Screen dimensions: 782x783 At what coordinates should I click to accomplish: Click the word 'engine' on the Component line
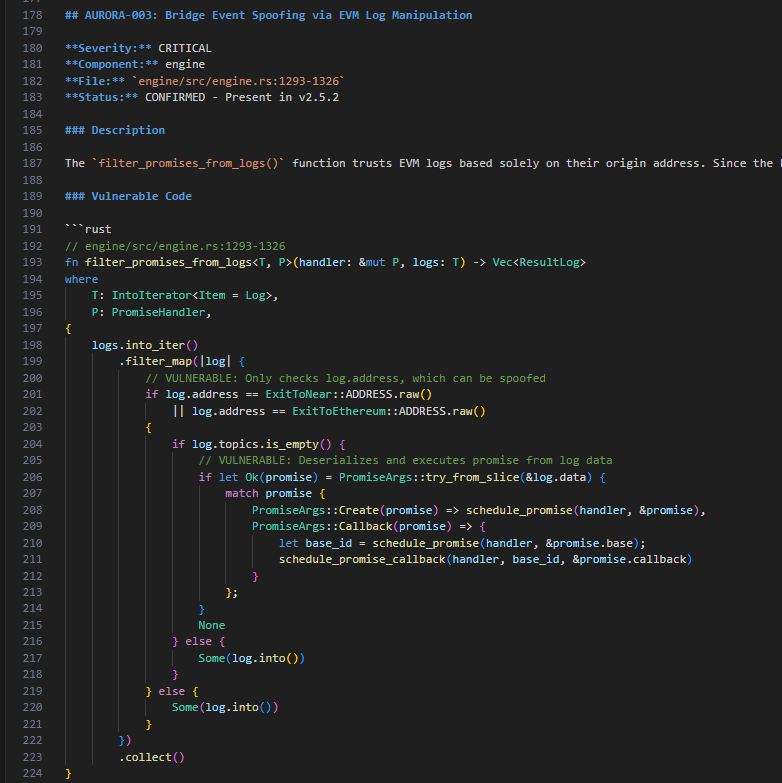(x=185, y=64)
